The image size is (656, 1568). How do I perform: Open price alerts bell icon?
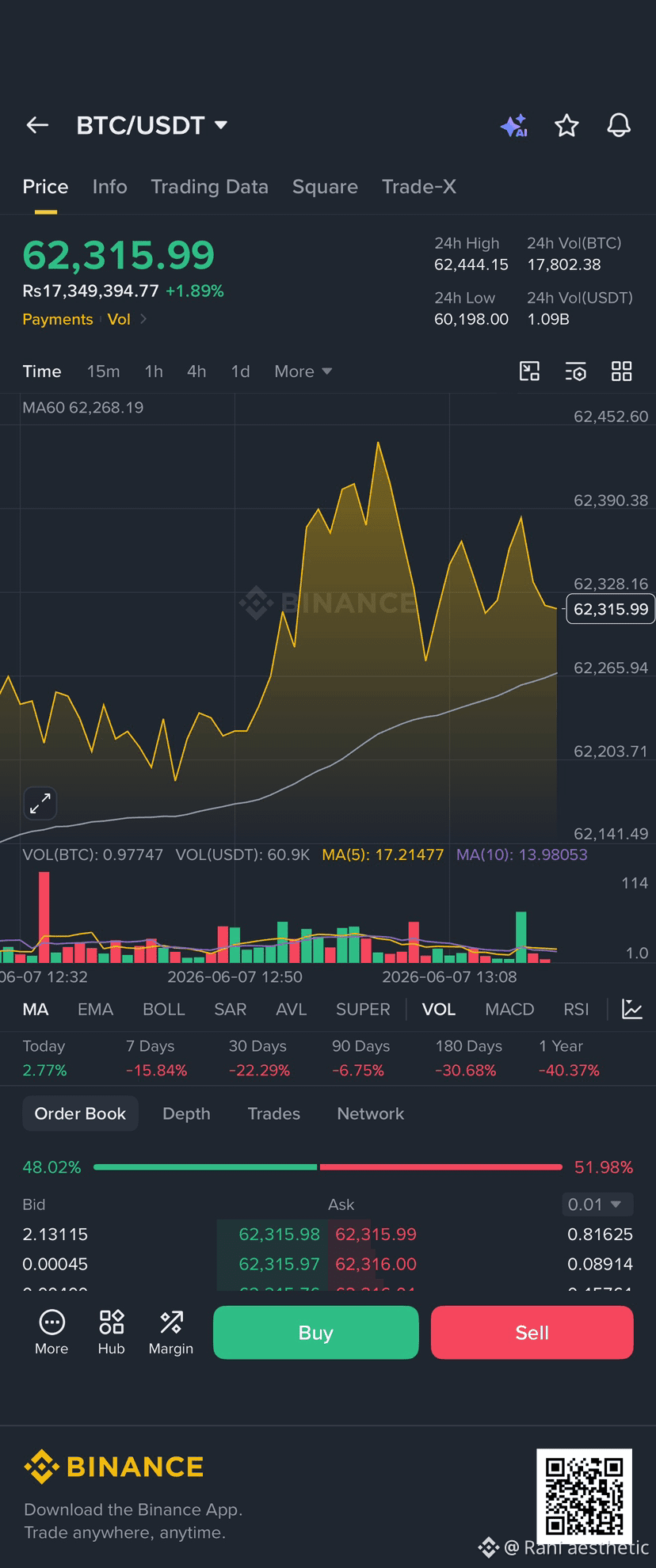619,125
